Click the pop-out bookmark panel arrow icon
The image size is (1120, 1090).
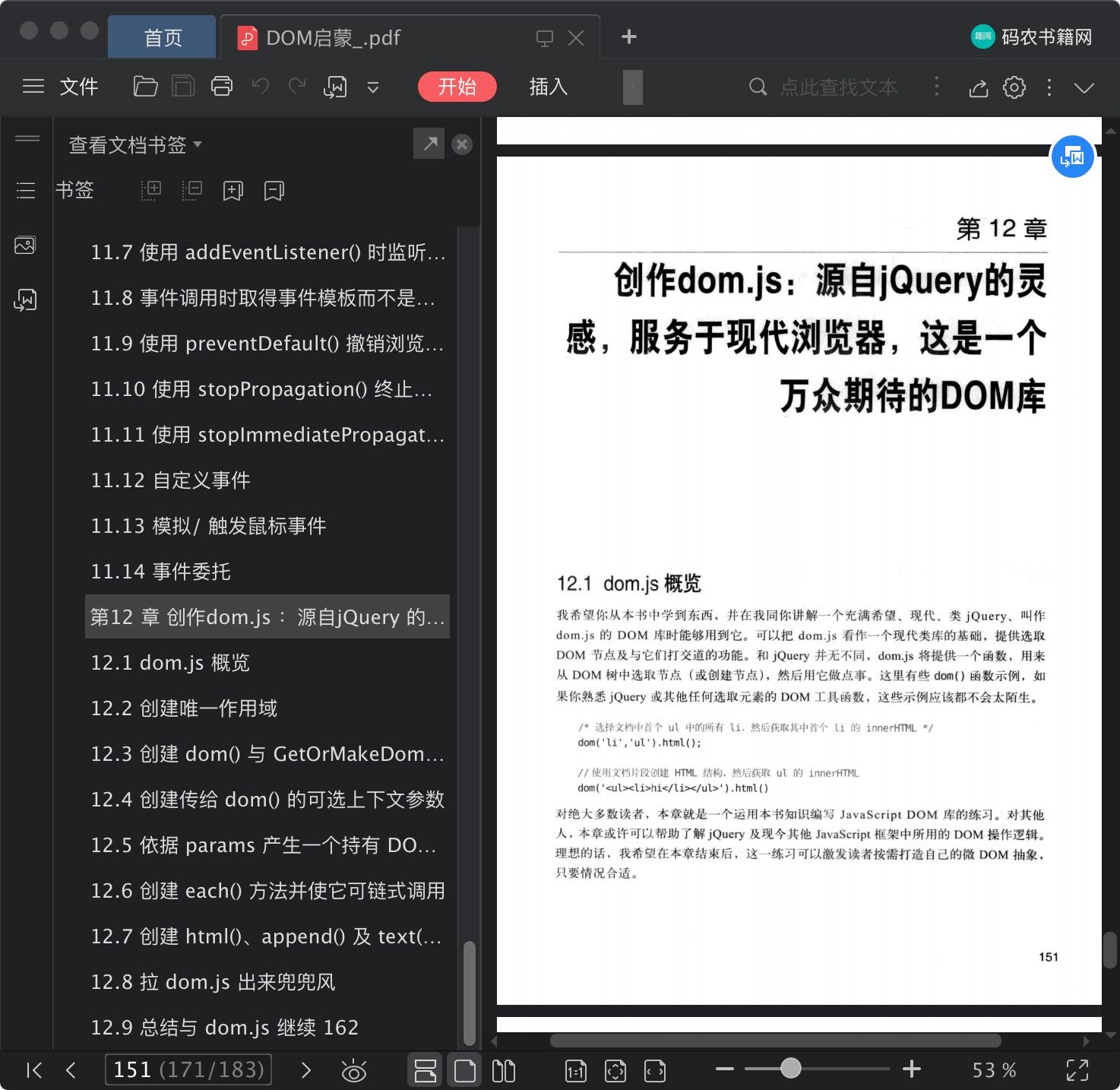[429, 144]
